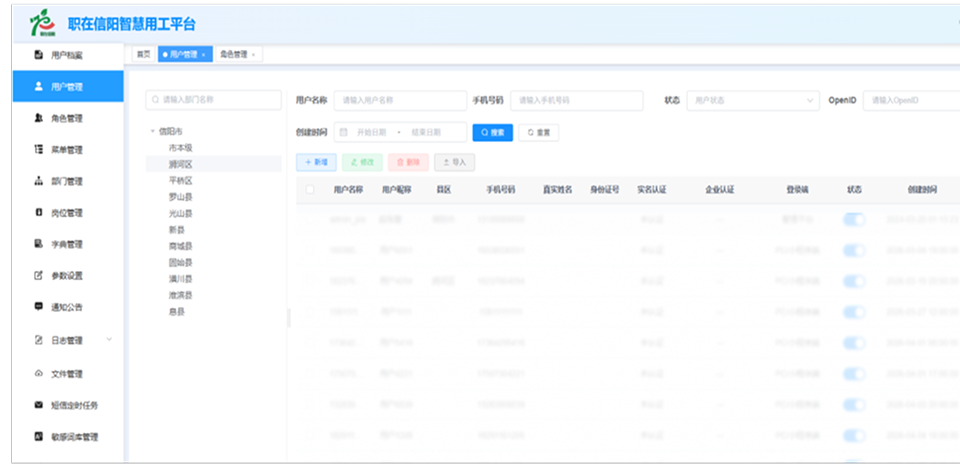The image size is (960, 464).
Task: Click the 角色管理 sidebar icon
Action: pos(38,118)
